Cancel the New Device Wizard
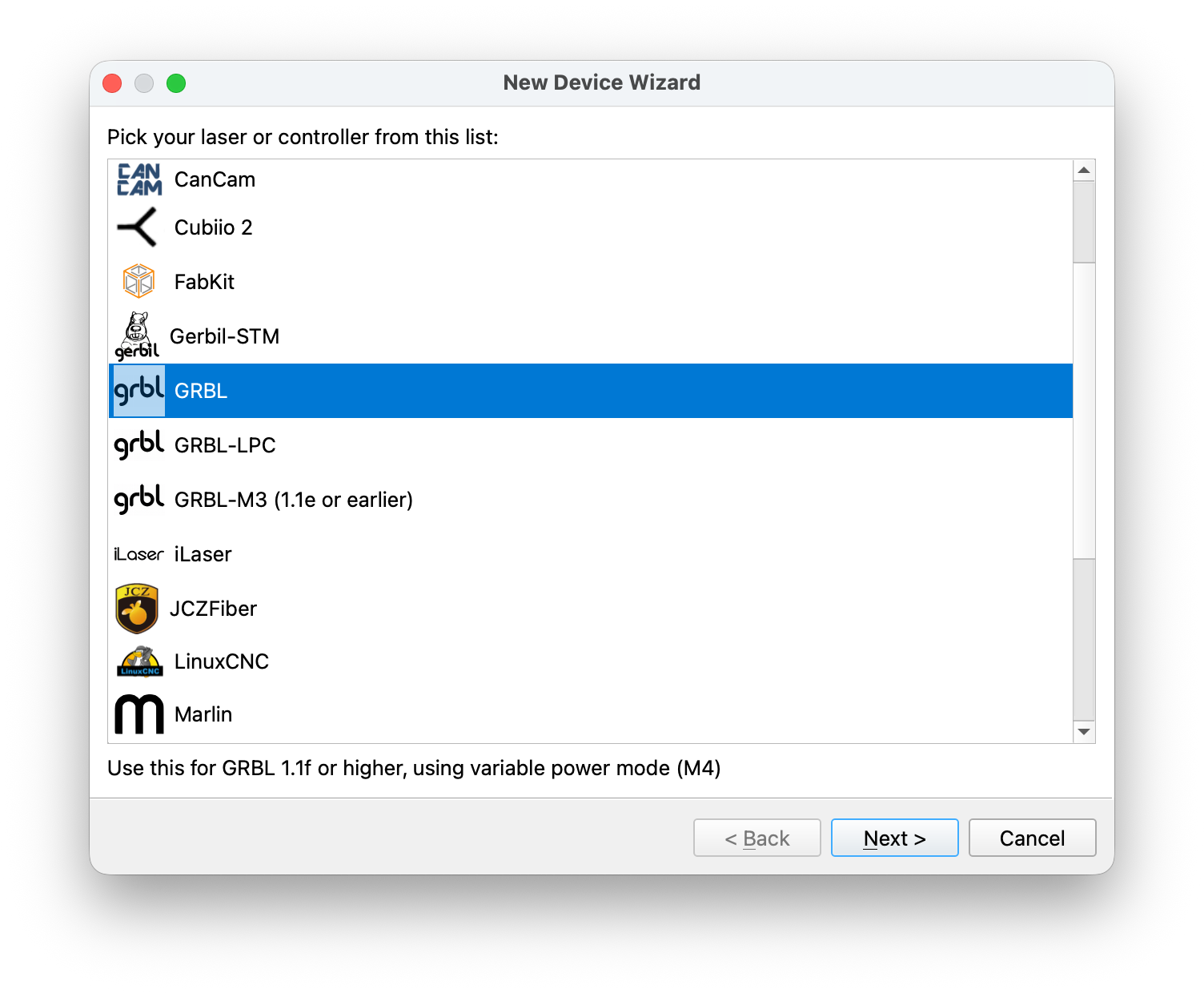Image resolution: width=1204 pixels, height=993 pixels. (1032, 838)
